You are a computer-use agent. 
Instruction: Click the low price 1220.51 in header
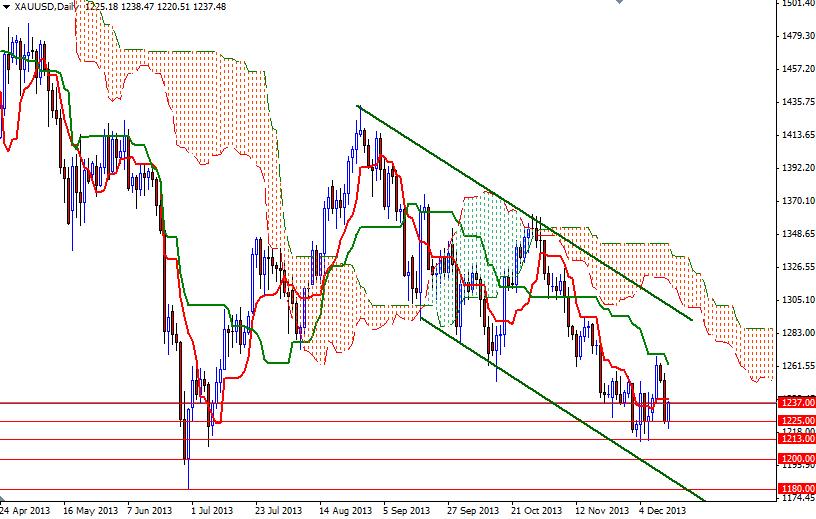click(173, 7)
